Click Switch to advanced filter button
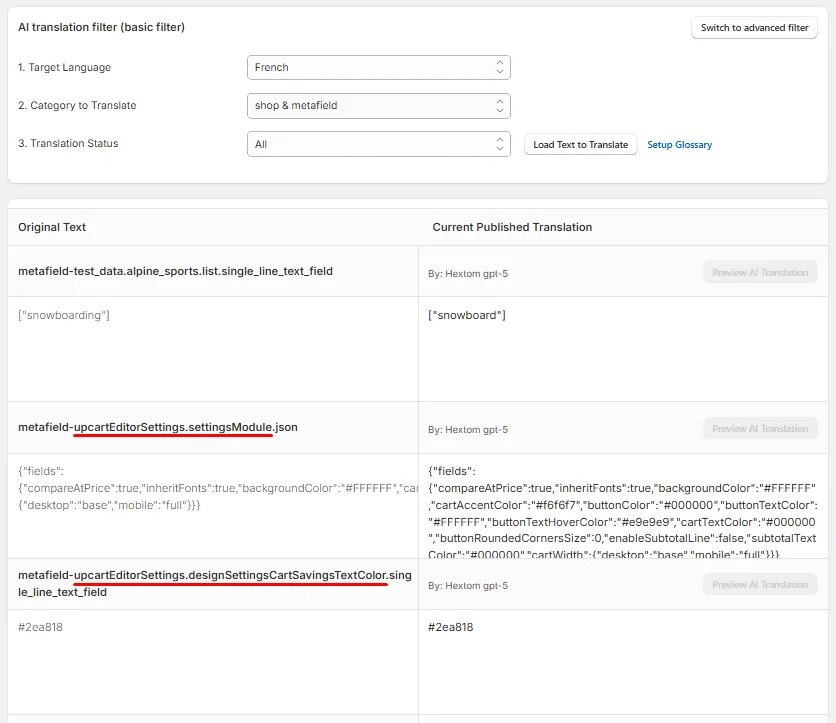The width and height of the screenshot is (836, 723). pos(754,28)
